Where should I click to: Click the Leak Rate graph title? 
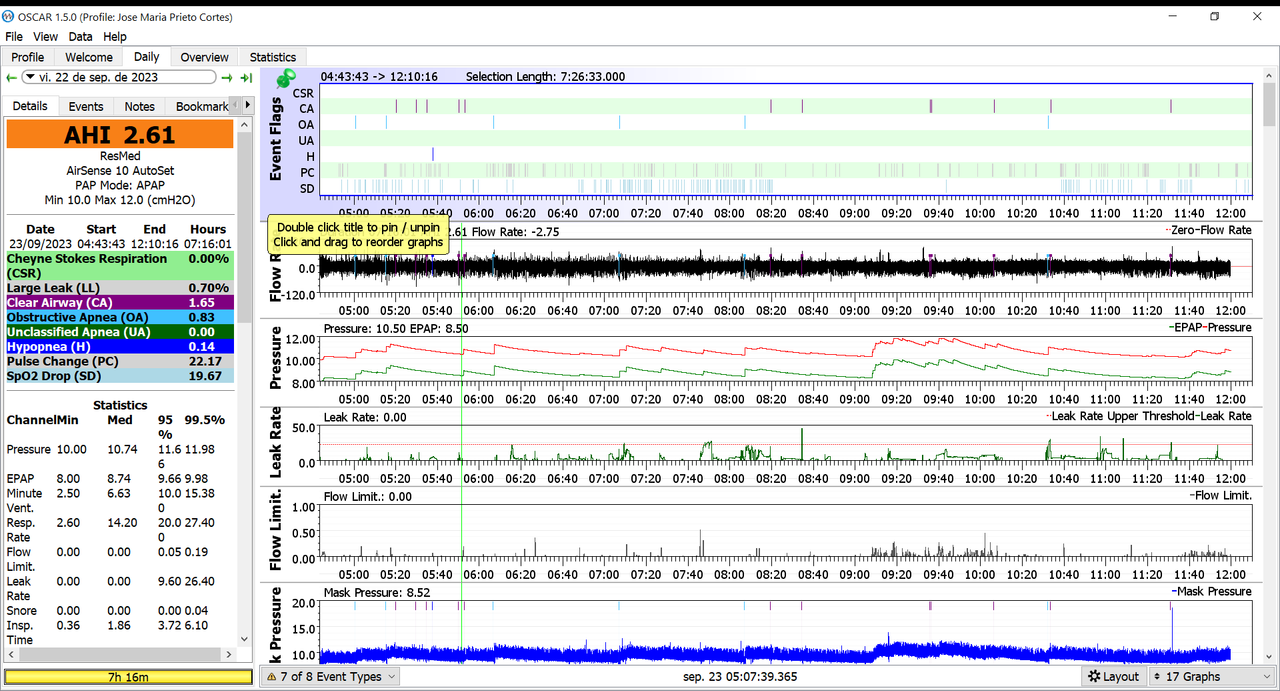(x=277, y=442)
